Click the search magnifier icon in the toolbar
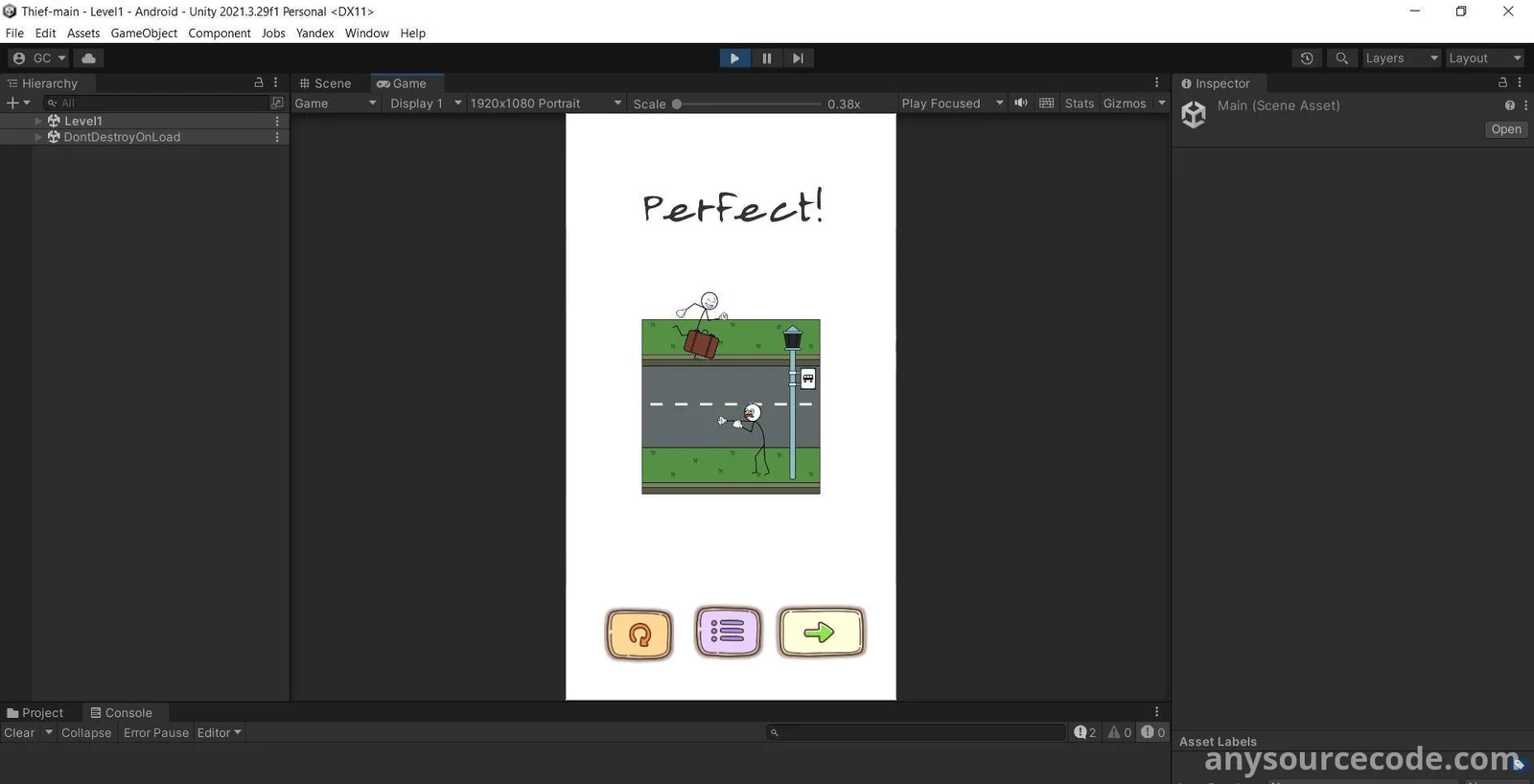The image size is (1534, 784). pyautogui.click(x=1342, y=58)
